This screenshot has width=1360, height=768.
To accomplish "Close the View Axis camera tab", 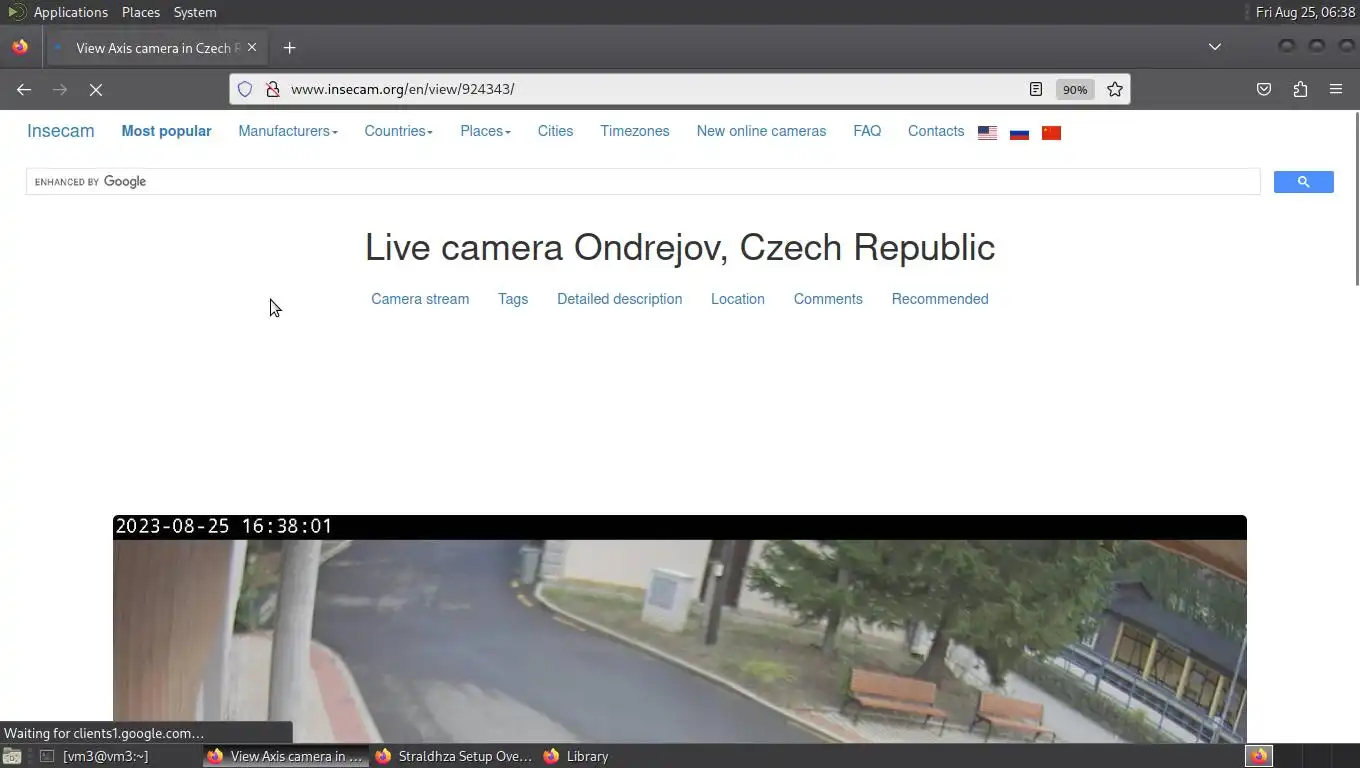I will click(x=252, y=47).
